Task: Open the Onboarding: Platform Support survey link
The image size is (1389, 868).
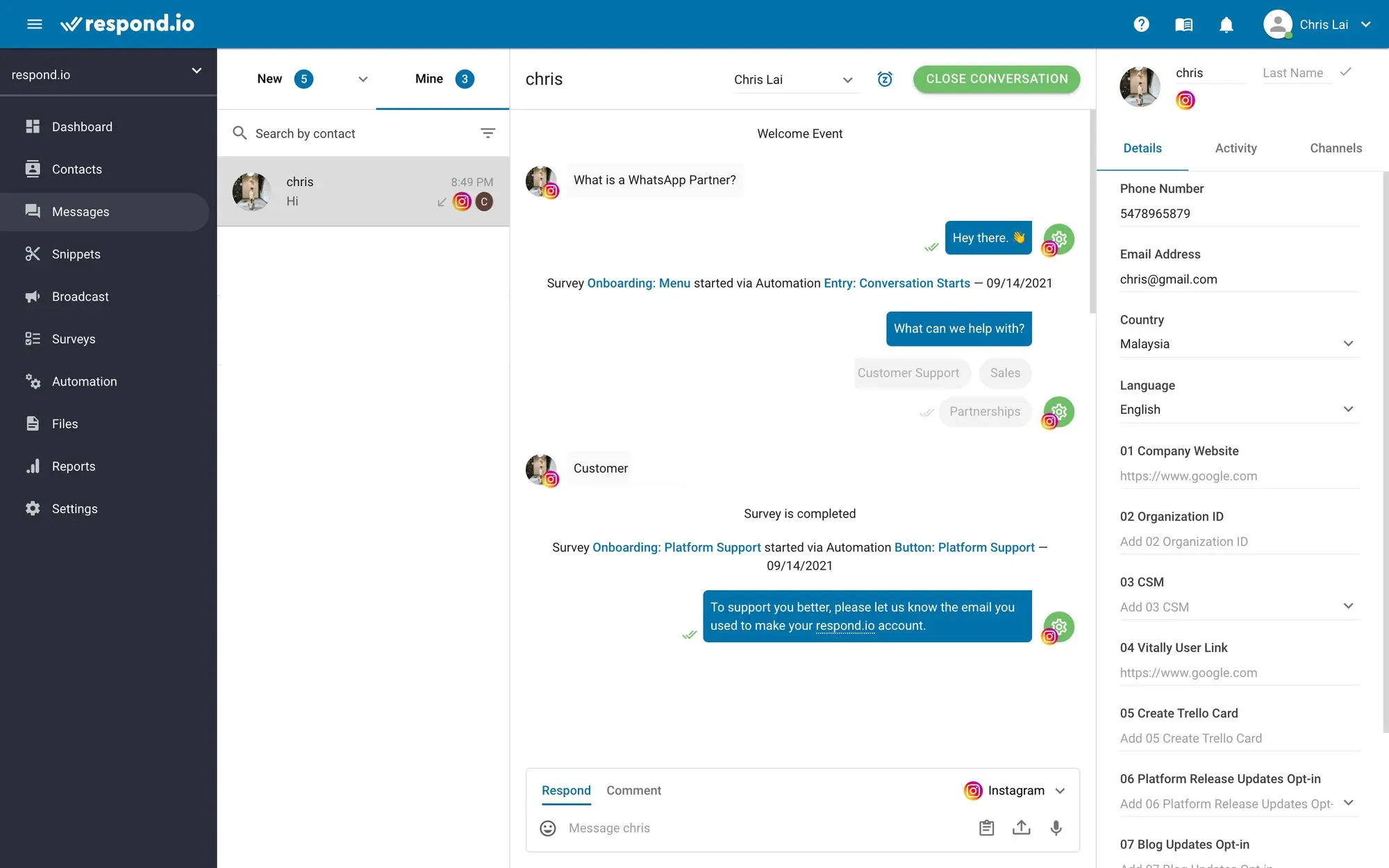Action: [x=676, y=547]
